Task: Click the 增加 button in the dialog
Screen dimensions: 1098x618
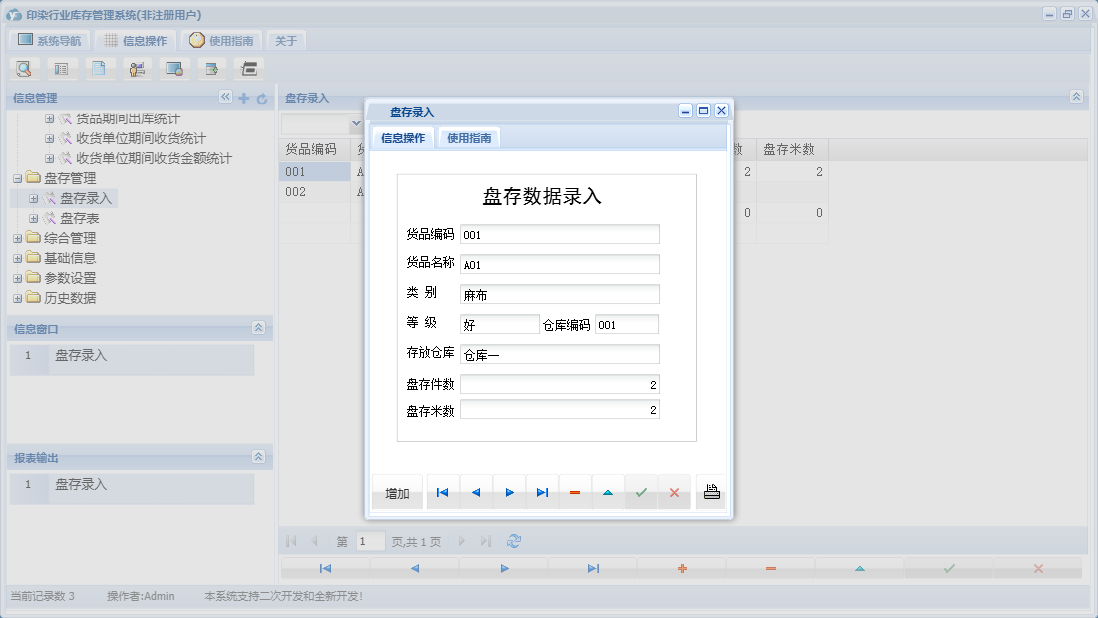Action: (396, 491)
